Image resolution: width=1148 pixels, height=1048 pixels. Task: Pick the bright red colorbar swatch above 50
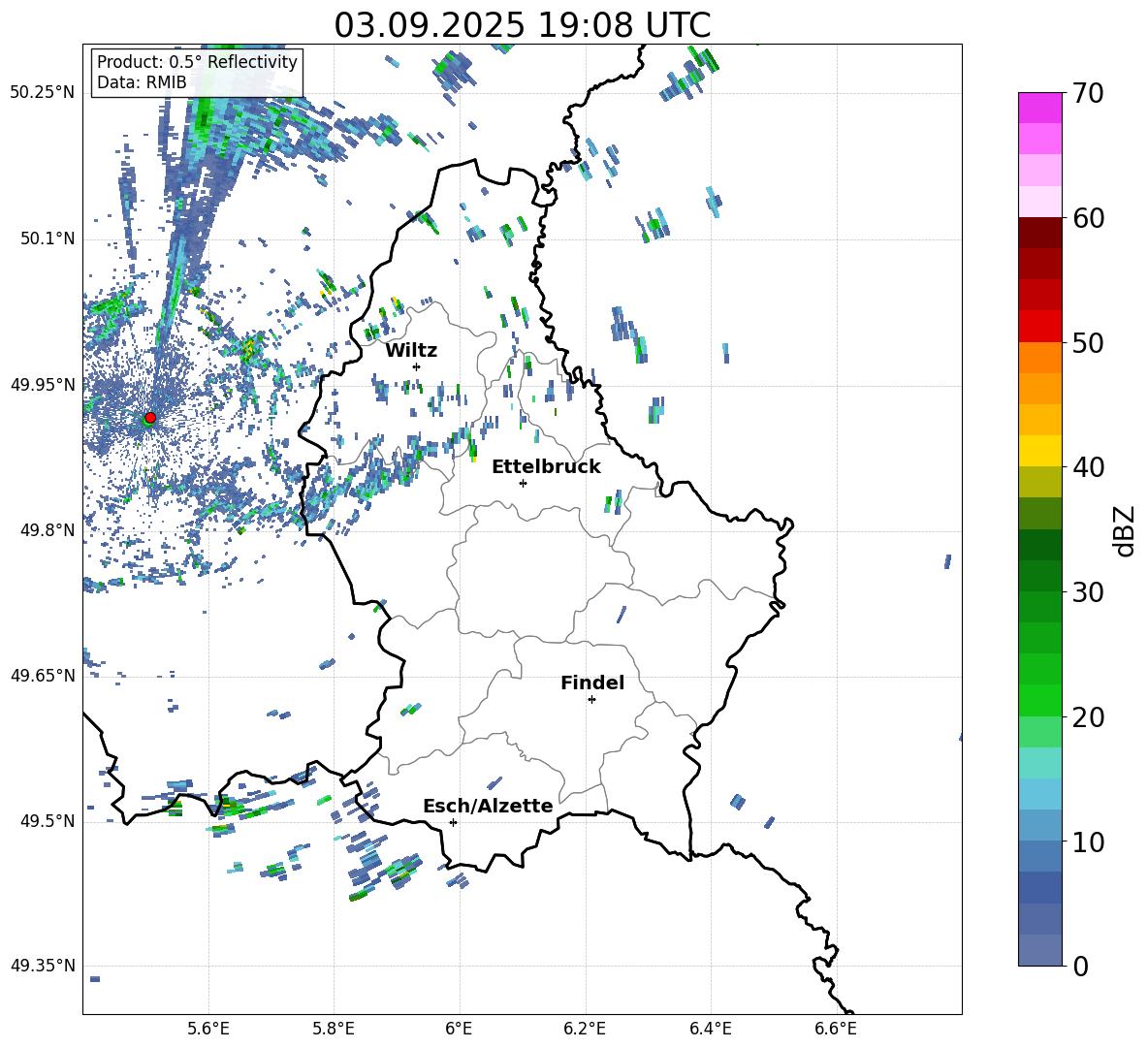pyautogui.click(x=1040, y=327)
